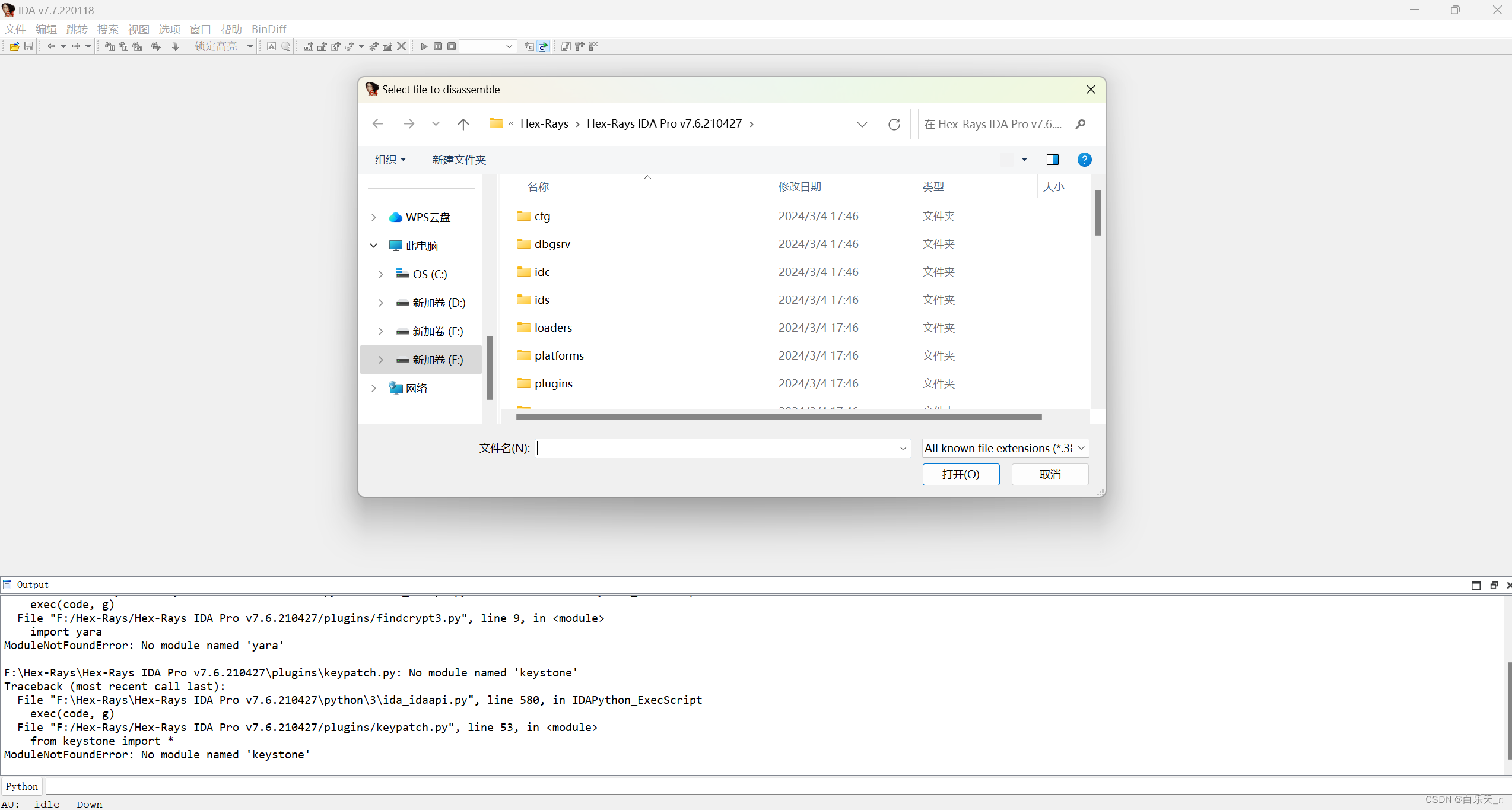
Task: Open the jump back history dropdown arrow
Action: click(63, 46)
